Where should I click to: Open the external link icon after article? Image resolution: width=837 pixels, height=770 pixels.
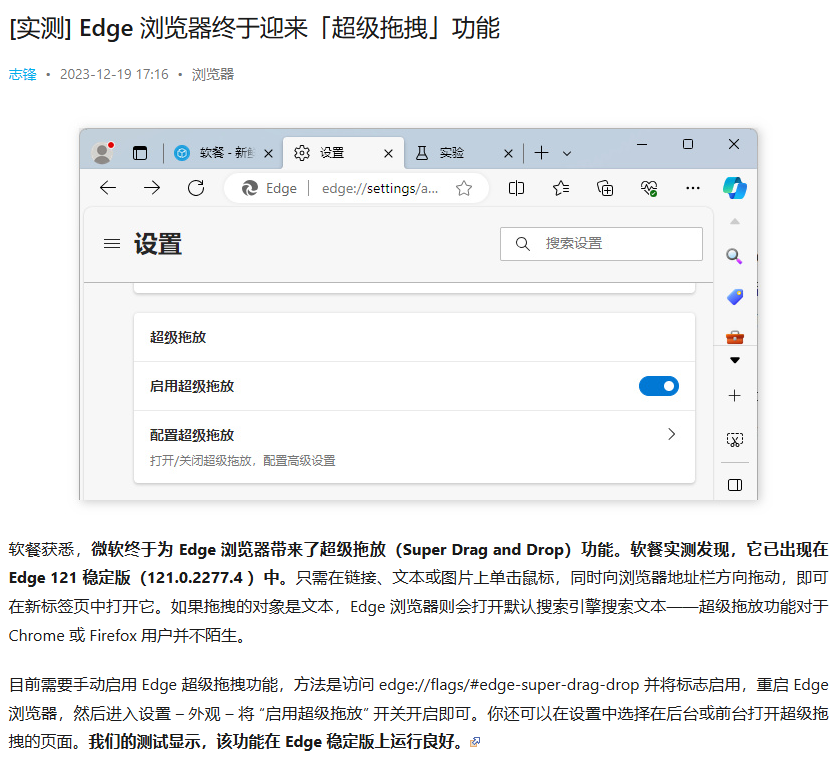click(x=475, y=742)
